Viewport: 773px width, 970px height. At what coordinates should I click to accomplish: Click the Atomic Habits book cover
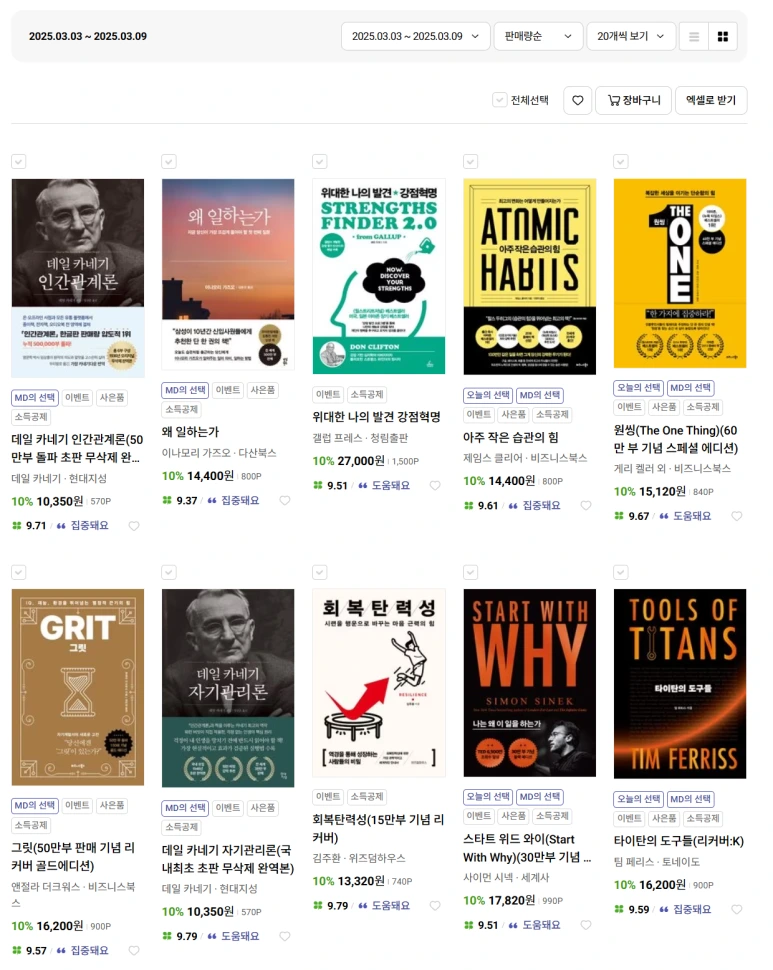click(529, 277)
